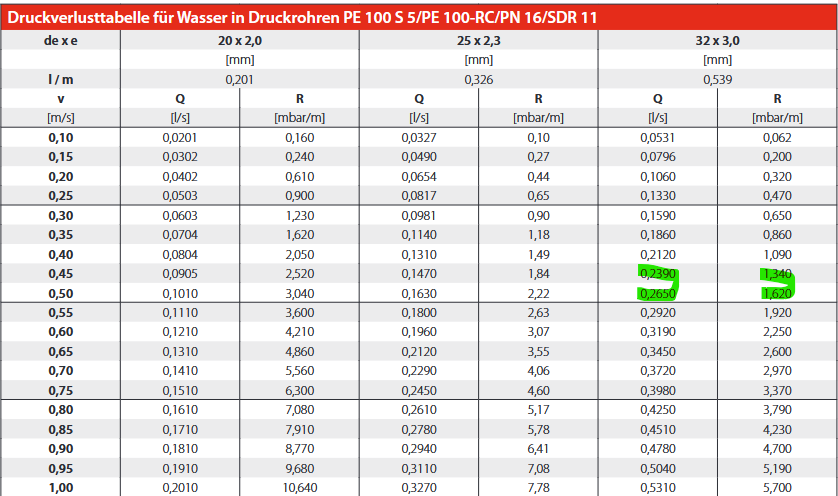The image size is (838, 496).
Task: Click the 0,0201 flow rate cell
Action: [180, 137]
